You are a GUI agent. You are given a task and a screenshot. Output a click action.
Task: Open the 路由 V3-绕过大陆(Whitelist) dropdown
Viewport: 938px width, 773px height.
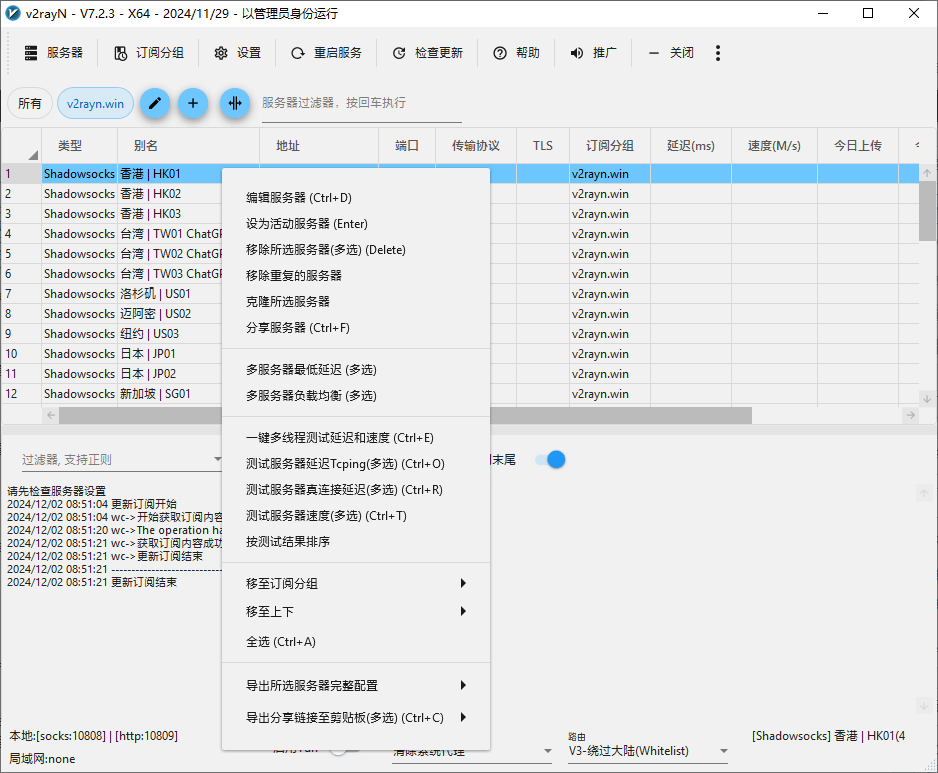tap(648, 751)
